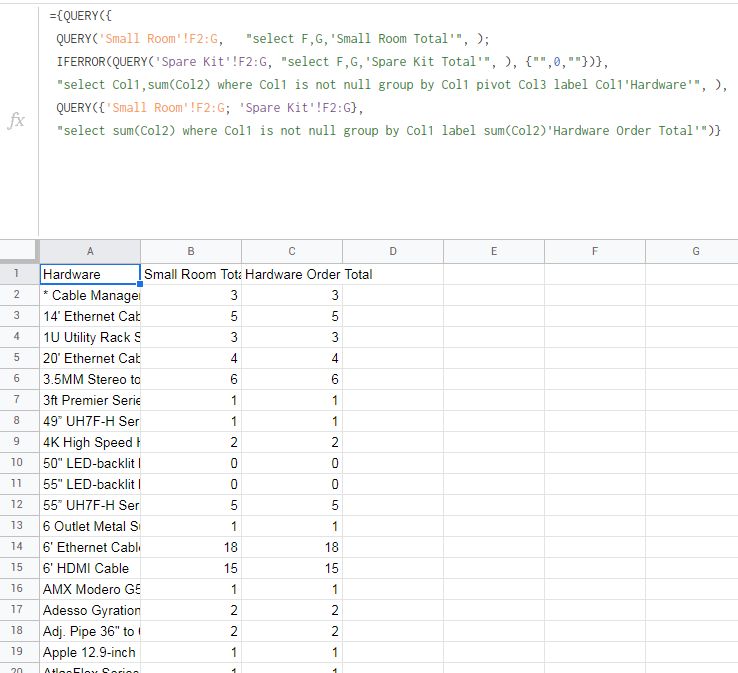Click the 'Hardware Order Total' header cell
This screenshot has height=673, width=738.
point(292,274)
